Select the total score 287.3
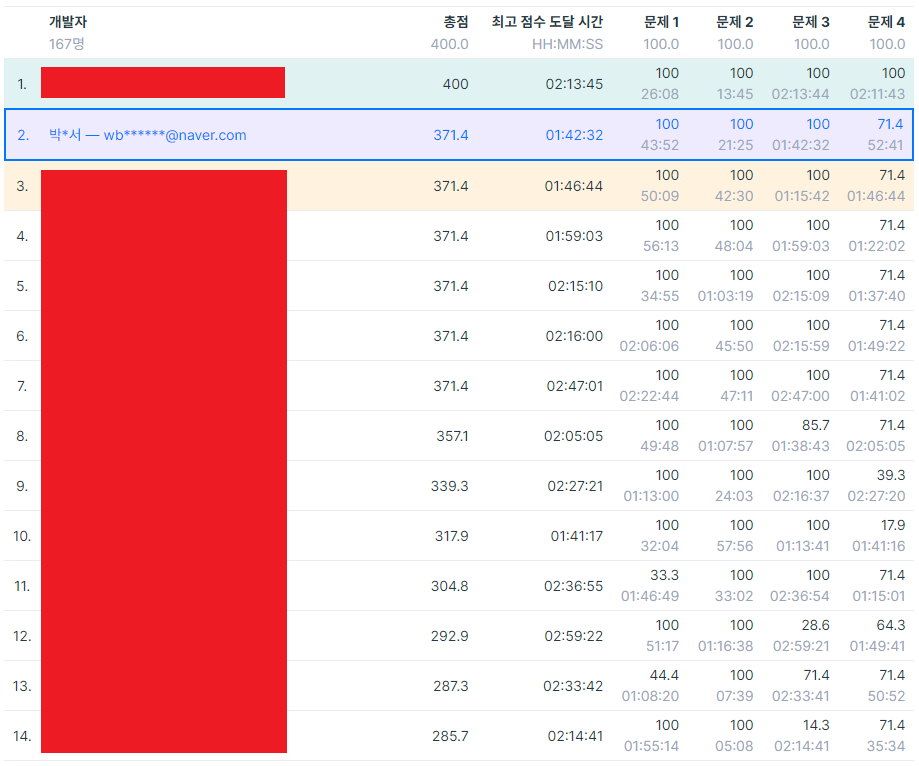The width and height of the screenshot is (919, 766). tap(451, 686)
